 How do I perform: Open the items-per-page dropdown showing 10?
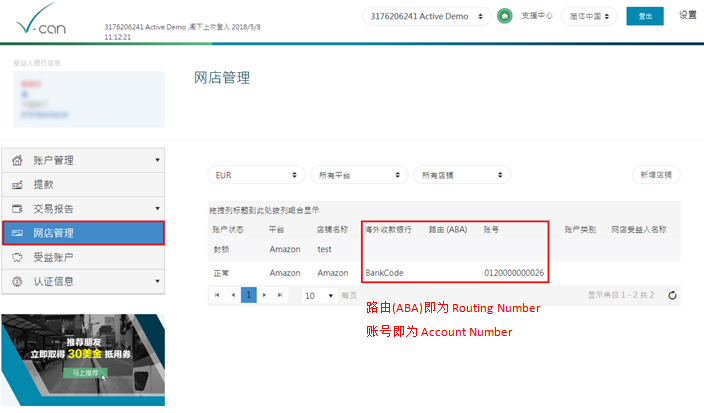[319, 295]
